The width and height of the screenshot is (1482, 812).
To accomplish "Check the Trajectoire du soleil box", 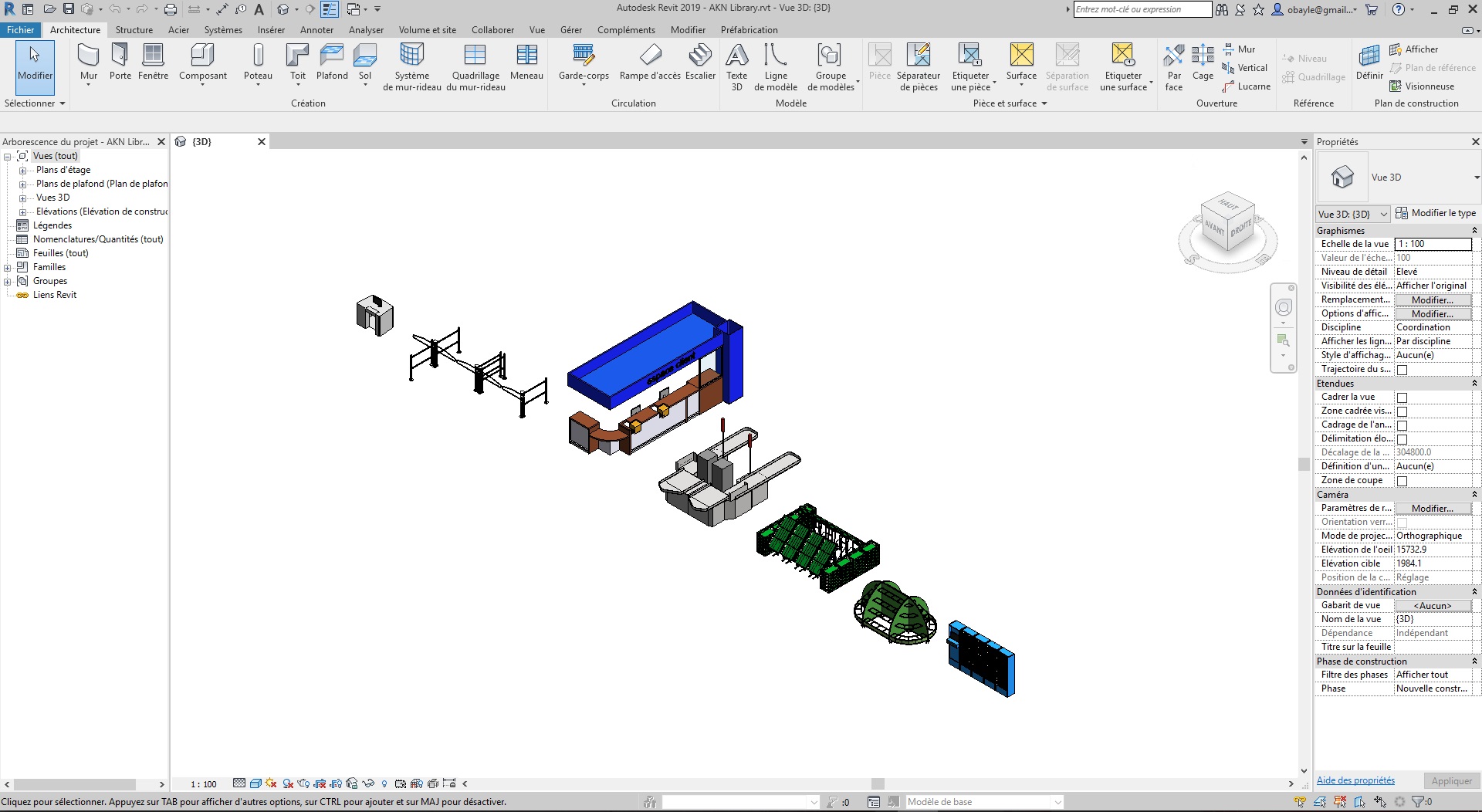I will (x=1402, y=369).
